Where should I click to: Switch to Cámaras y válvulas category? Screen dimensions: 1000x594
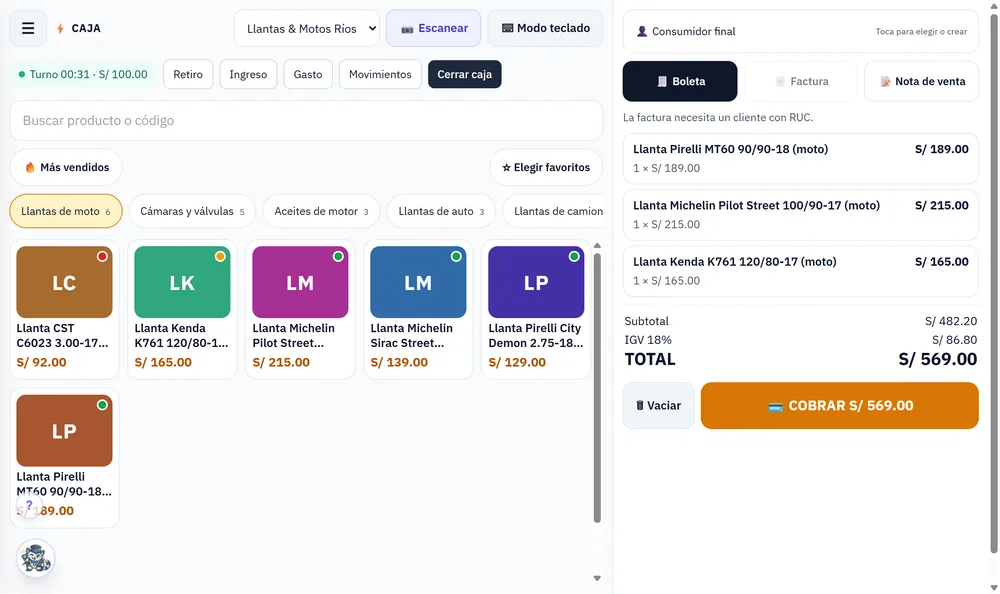coord(192,211)
